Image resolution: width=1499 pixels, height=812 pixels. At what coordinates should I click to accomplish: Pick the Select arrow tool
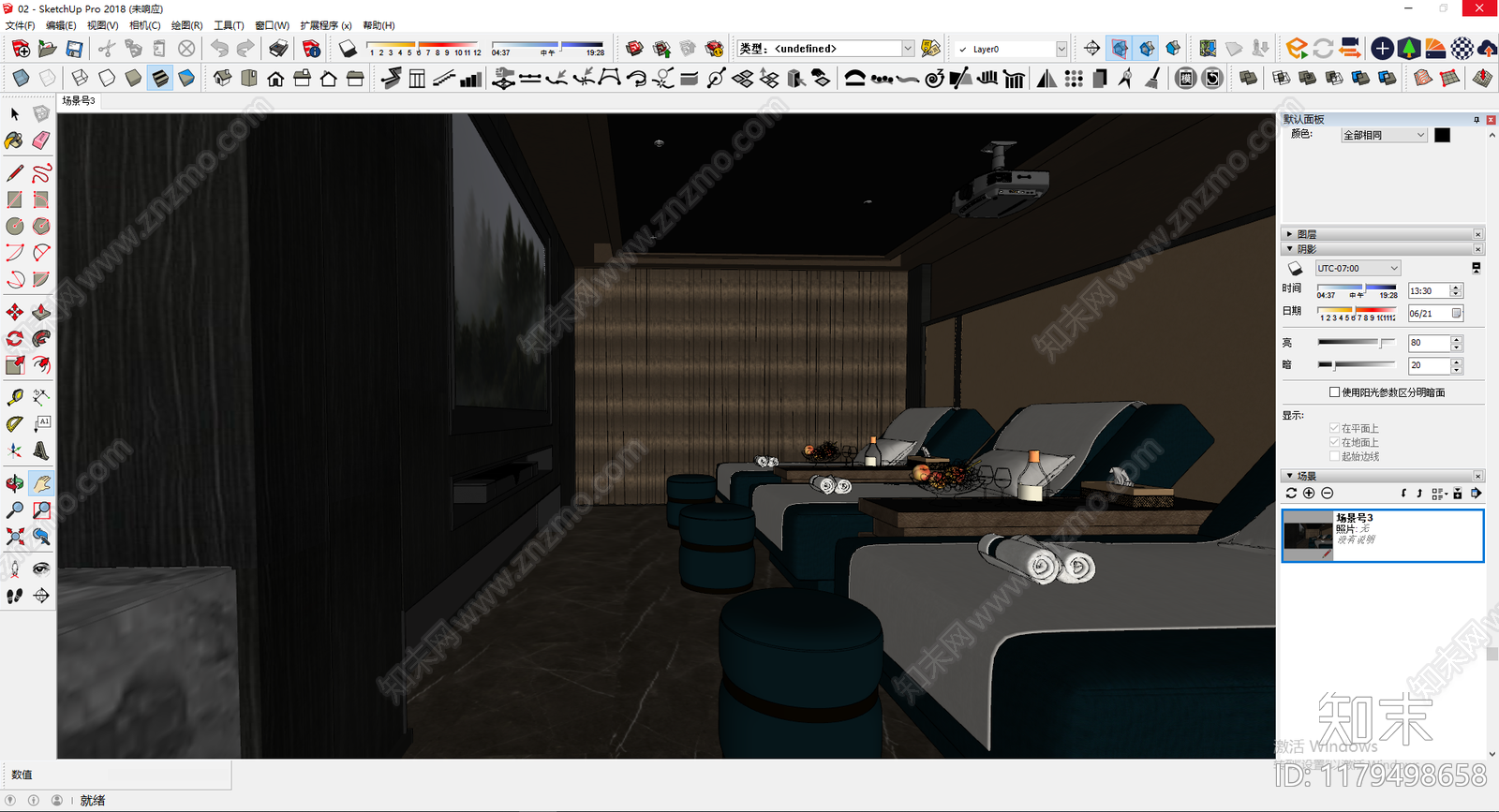15,113
